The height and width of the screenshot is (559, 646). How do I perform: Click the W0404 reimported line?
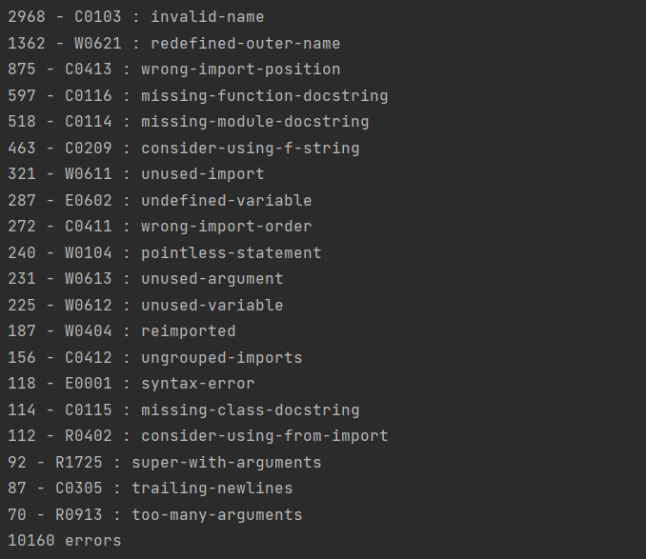point(121,331)
